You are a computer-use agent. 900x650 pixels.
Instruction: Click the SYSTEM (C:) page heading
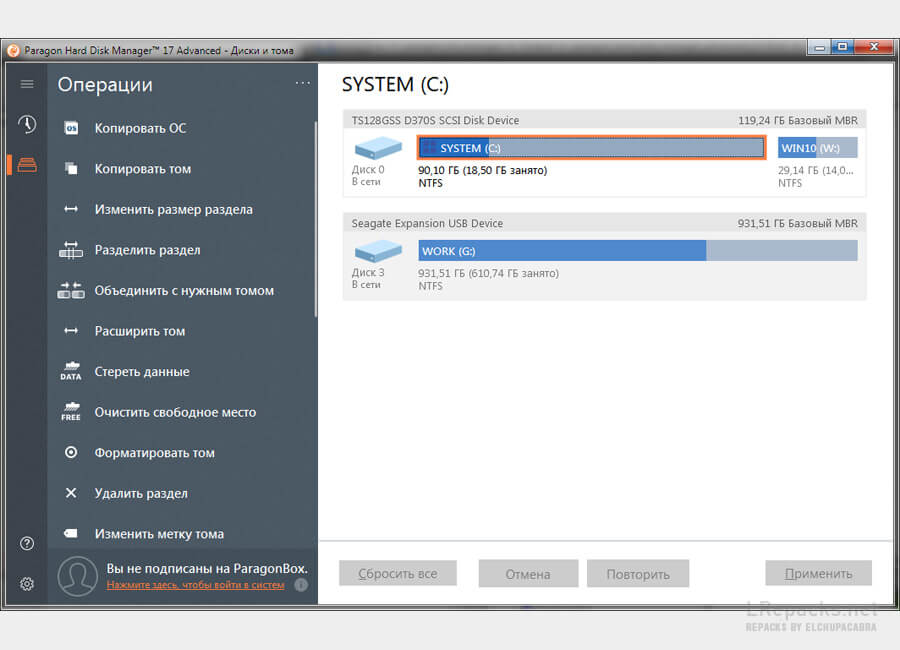click(x=395, y=84)
